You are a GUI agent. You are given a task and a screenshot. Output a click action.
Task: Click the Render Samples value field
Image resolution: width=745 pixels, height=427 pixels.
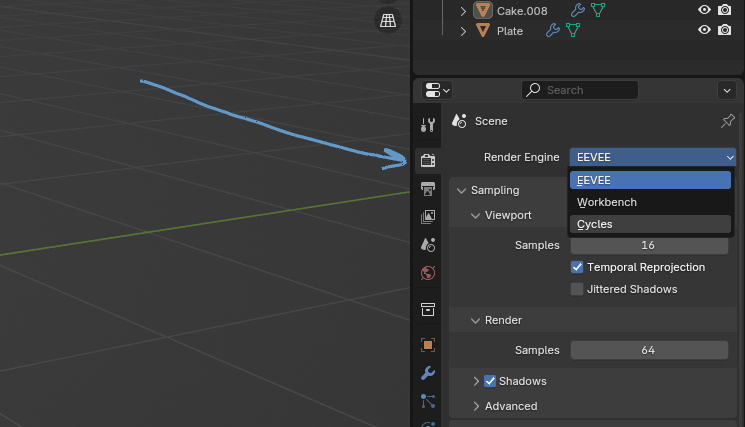pos(648,350)
